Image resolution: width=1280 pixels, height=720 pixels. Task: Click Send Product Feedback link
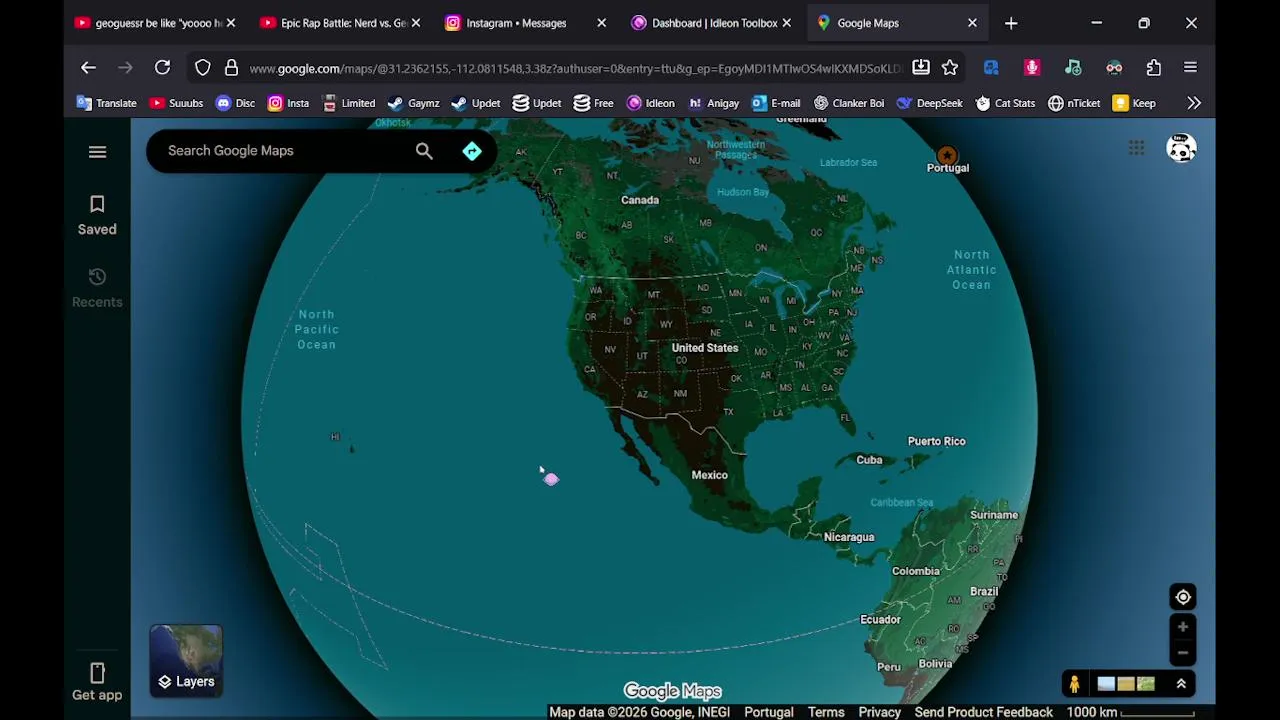coord(983,712)
